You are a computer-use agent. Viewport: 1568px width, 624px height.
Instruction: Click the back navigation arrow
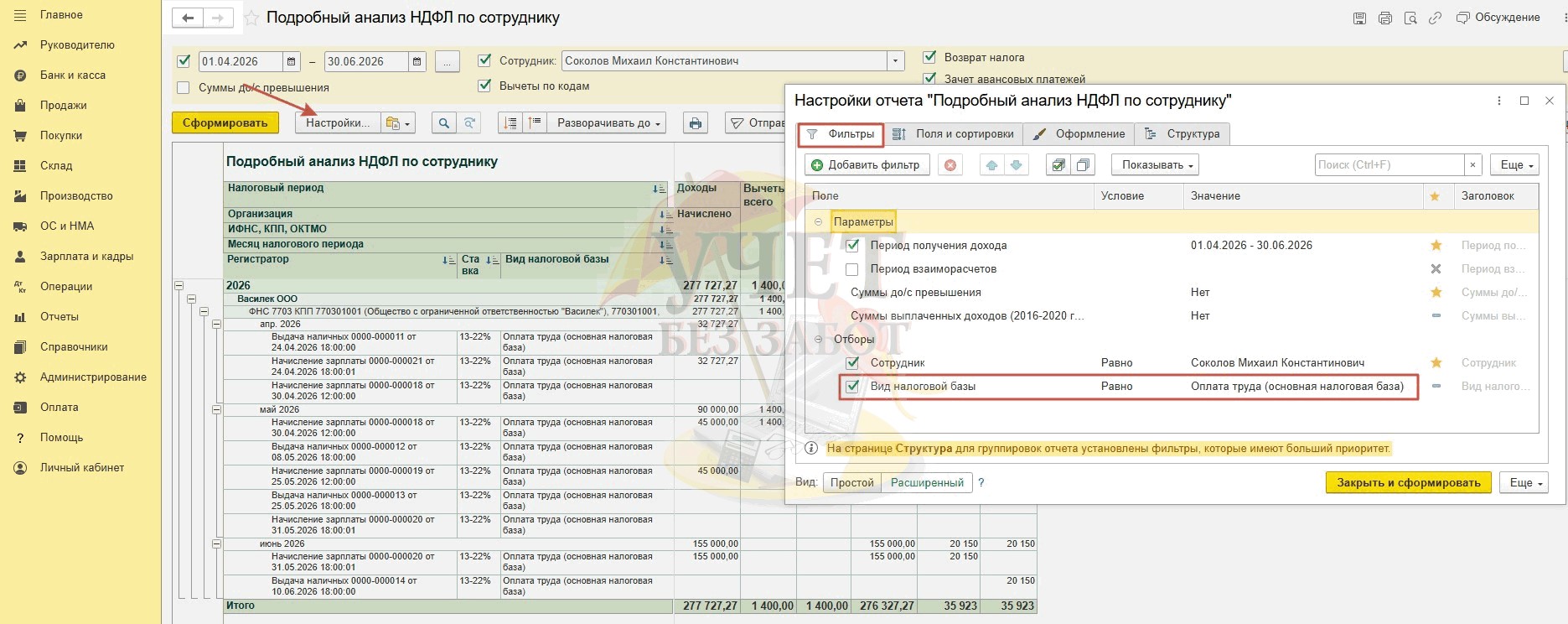pos(188,18)
